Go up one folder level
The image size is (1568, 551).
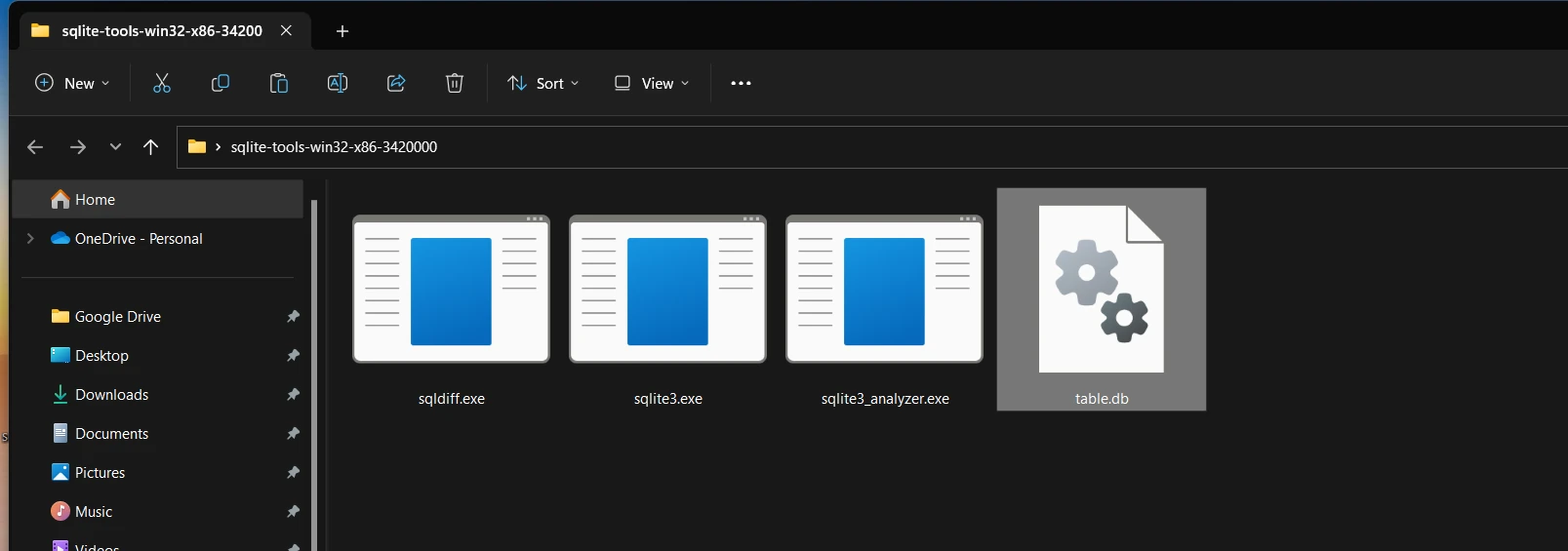coord(150,147)
